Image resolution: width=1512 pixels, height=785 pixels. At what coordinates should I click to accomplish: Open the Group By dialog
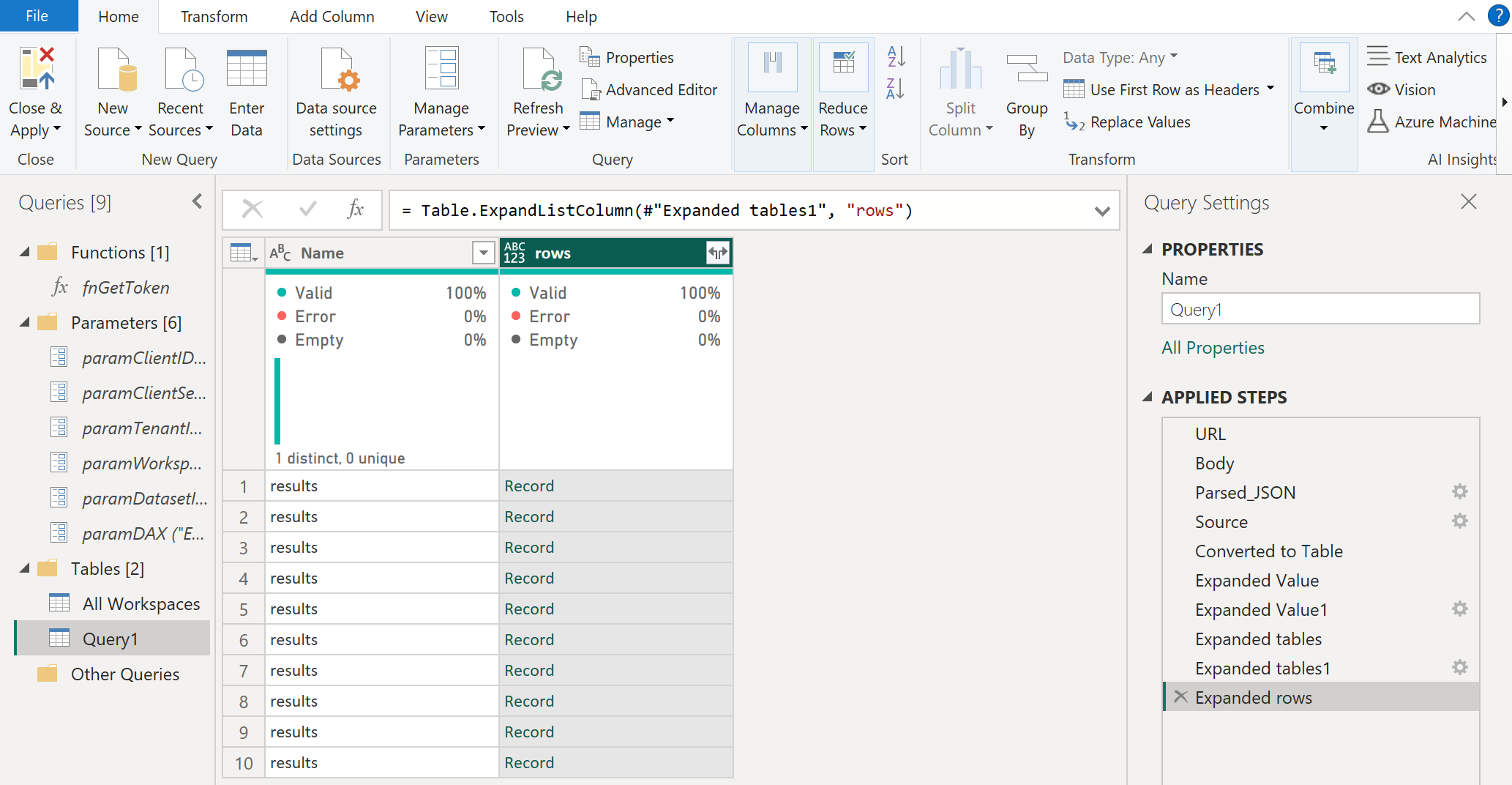click(1026, 88)
